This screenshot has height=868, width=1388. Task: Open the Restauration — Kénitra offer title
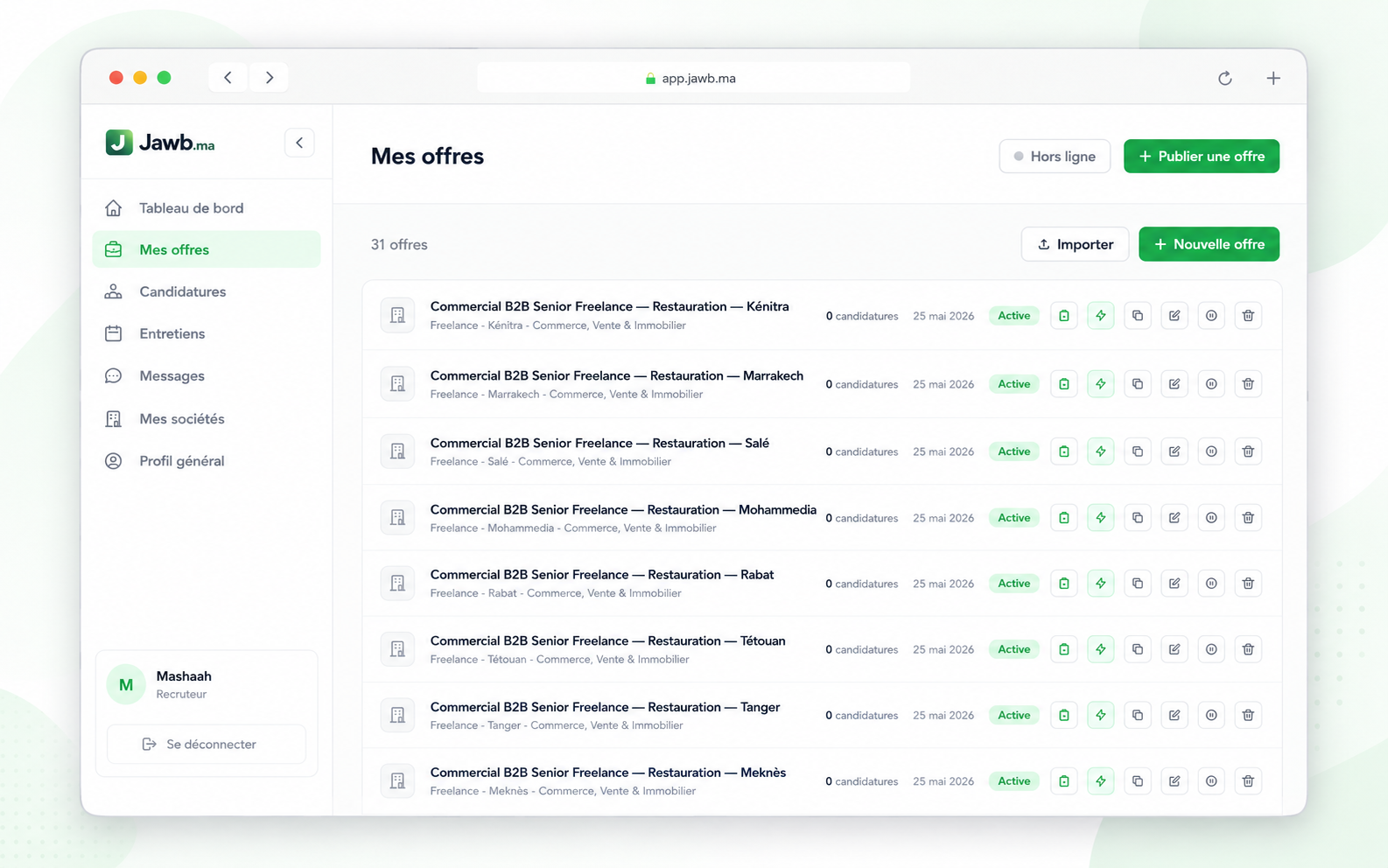tap(609, 306)
